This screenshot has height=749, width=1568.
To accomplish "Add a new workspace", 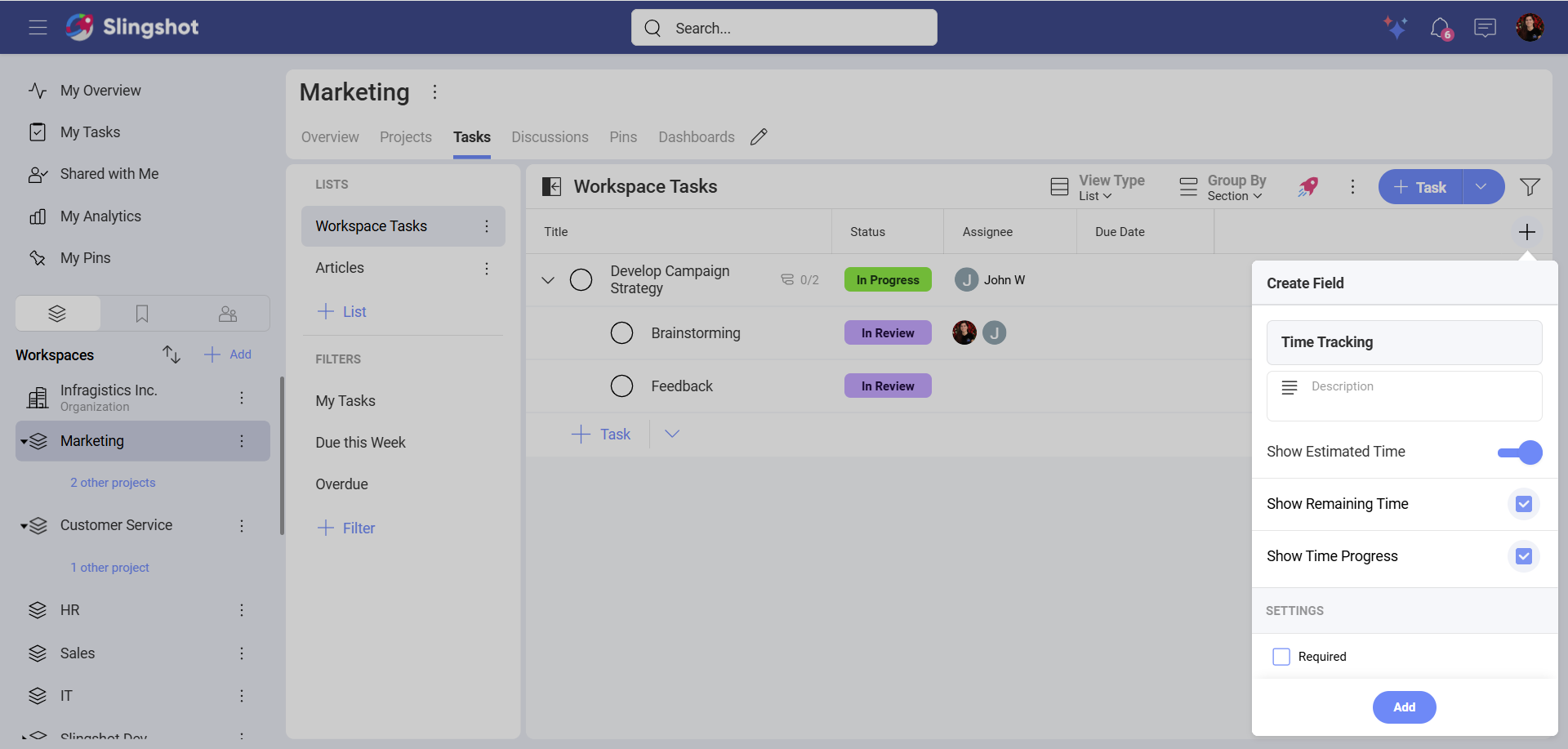I will [228, 354].
